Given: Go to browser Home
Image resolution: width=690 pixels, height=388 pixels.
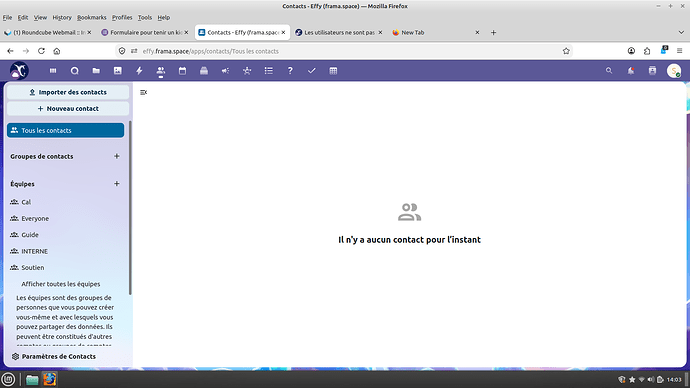Looking at the screenshot, I should tap(57, 51).
